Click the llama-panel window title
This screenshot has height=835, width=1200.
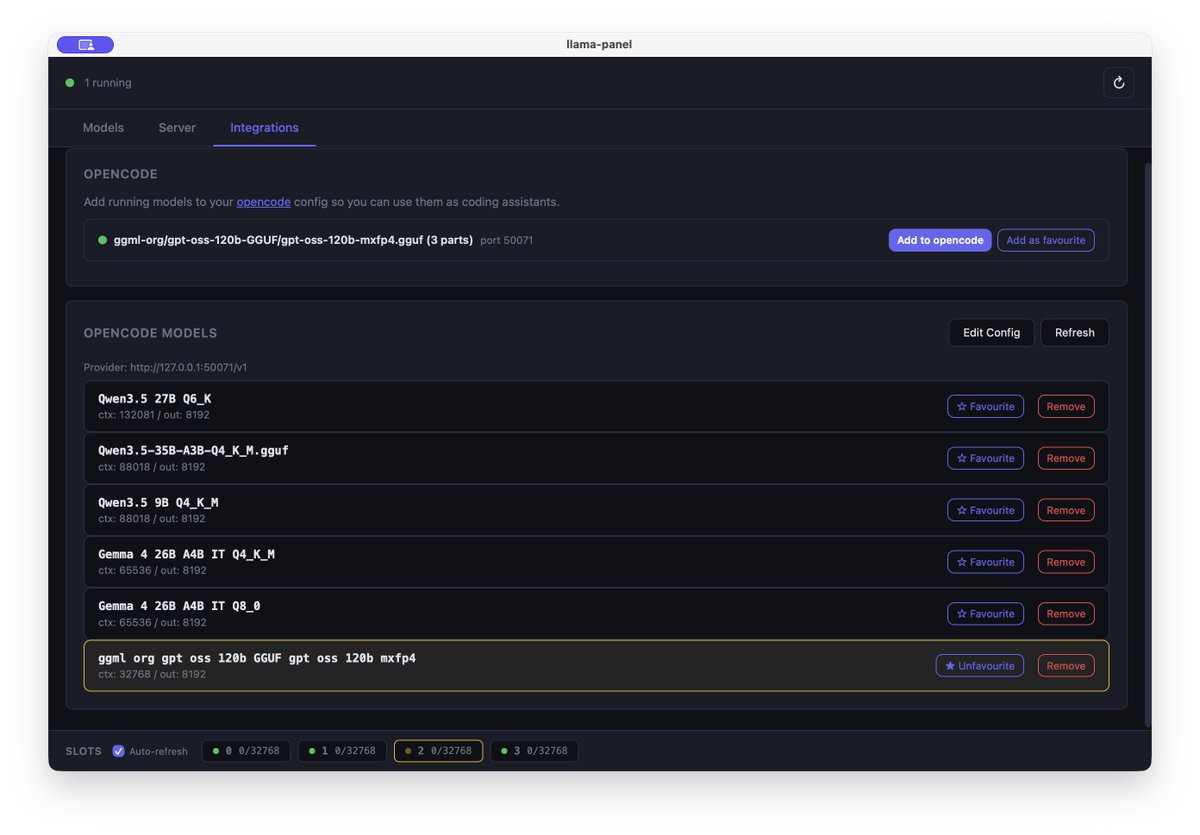[599, 44]
